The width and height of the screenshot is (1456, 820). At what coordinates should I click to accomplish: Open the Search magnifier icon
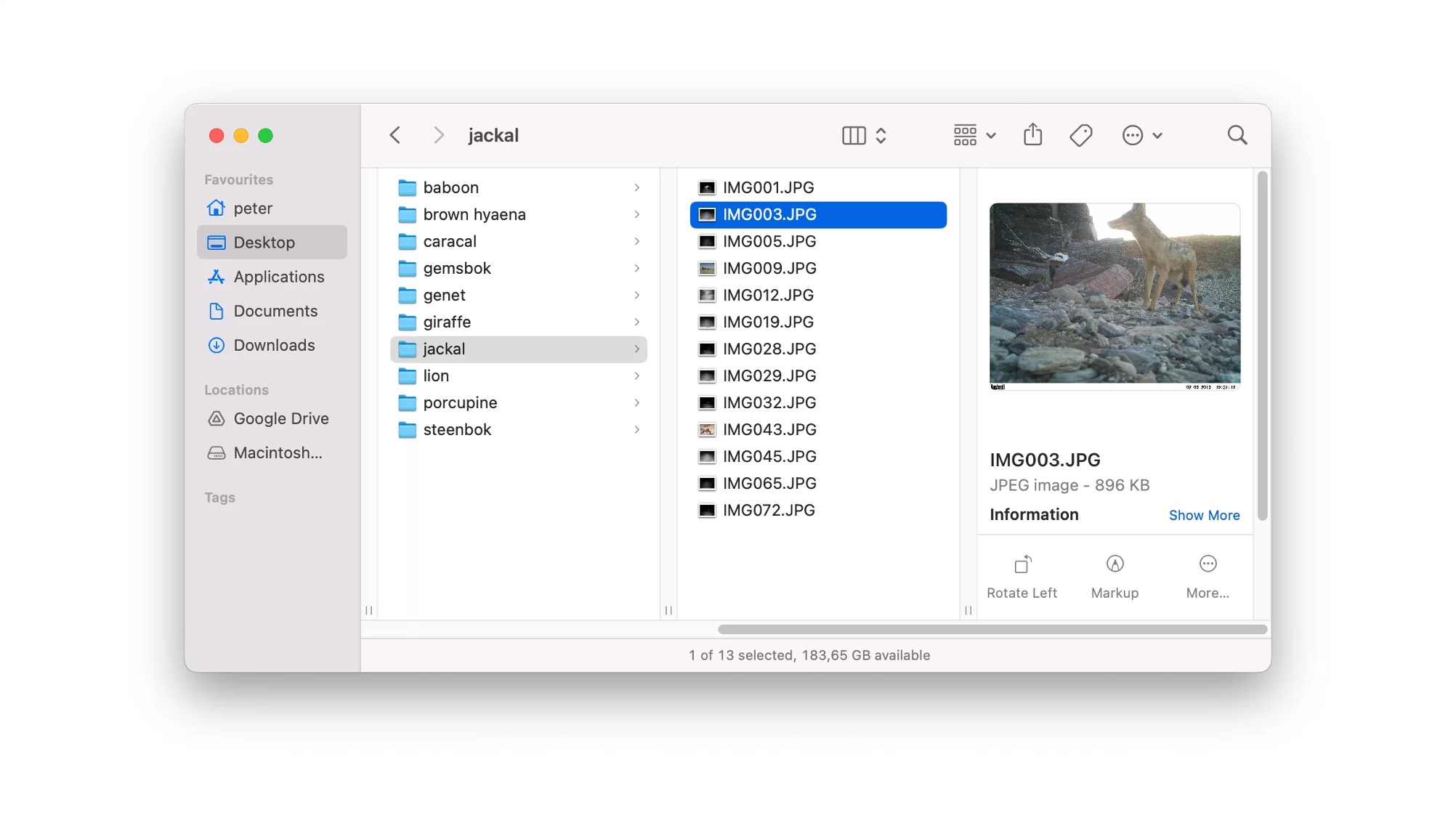(1237, 135)
